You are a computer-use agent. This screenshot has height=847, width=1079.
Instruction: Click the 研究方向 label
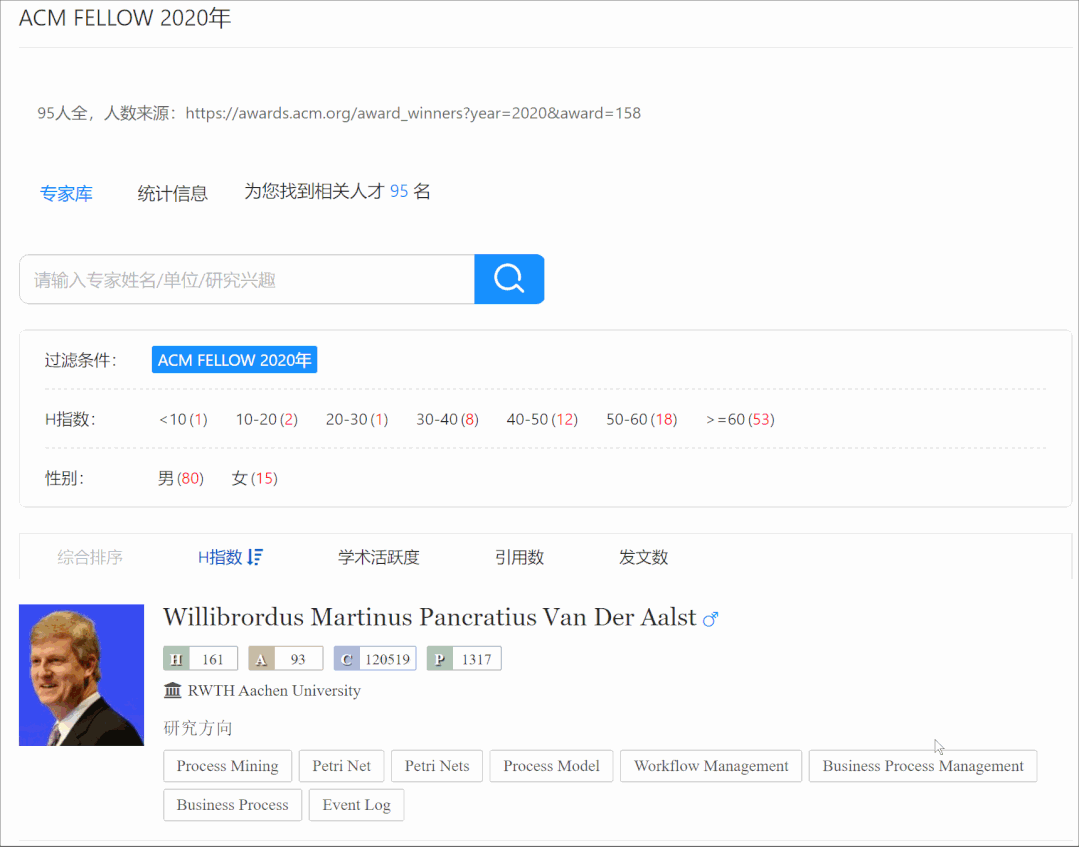point(198,728)
